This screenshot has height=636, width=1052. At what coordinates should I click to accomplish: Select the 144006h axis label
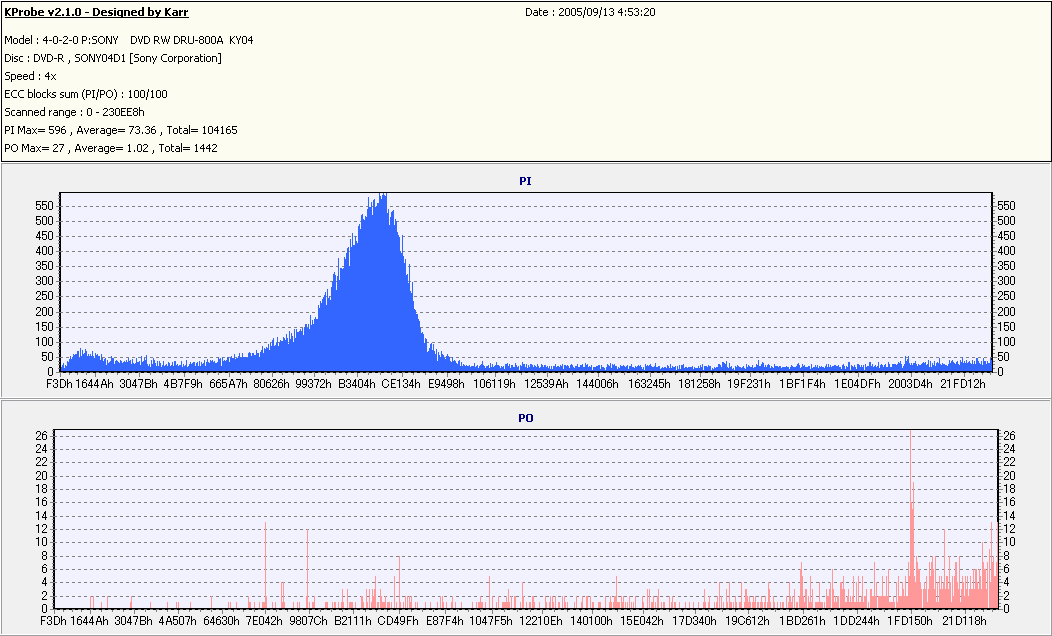point(597,384)
